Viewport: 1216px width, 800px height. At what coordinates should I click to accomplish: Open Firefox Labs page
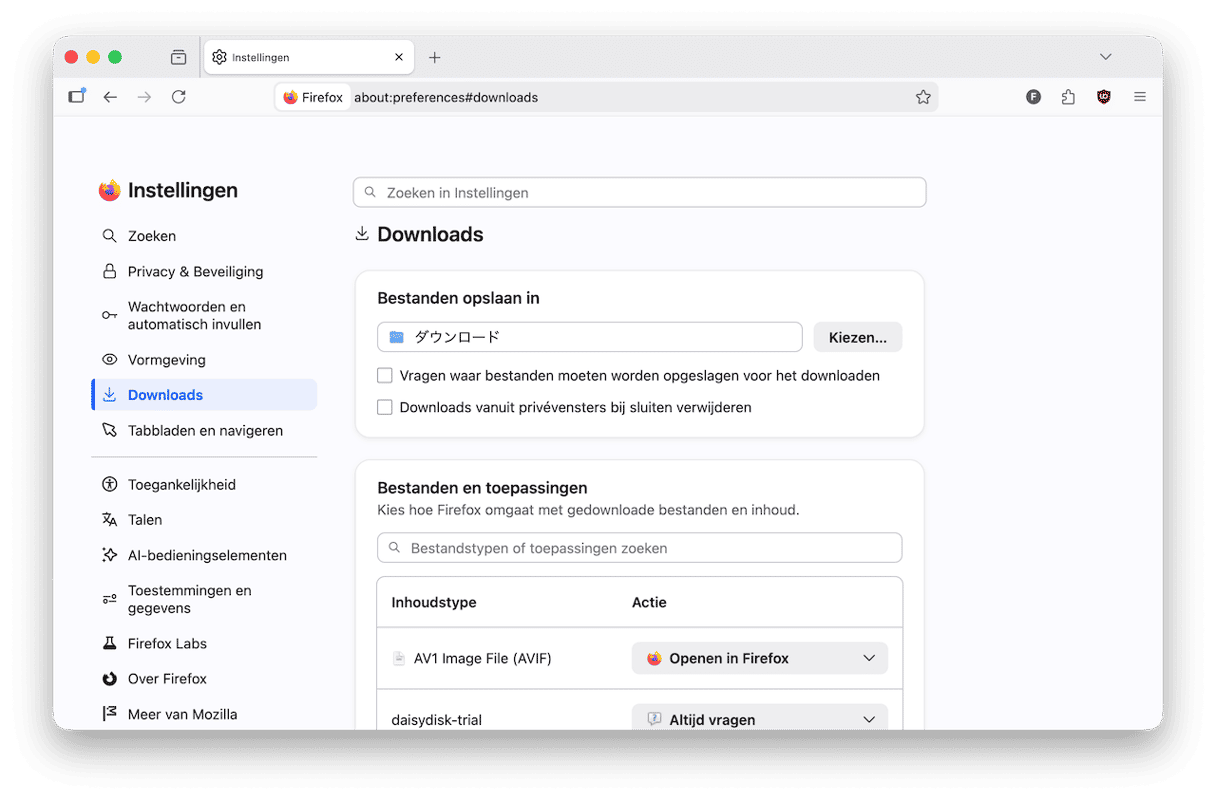[x=204, y=643]
